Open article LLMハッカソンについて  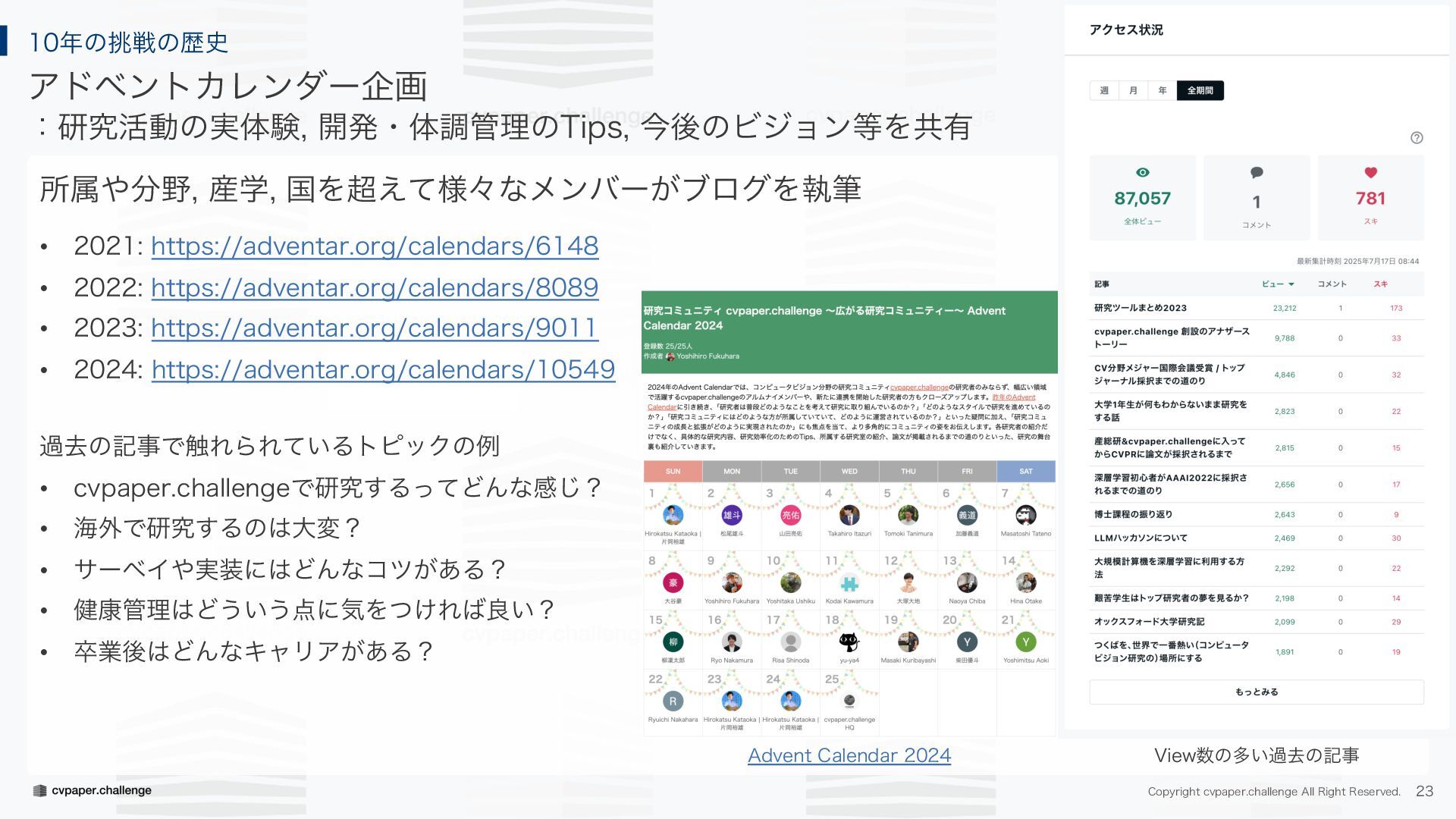click(1141, 538)
